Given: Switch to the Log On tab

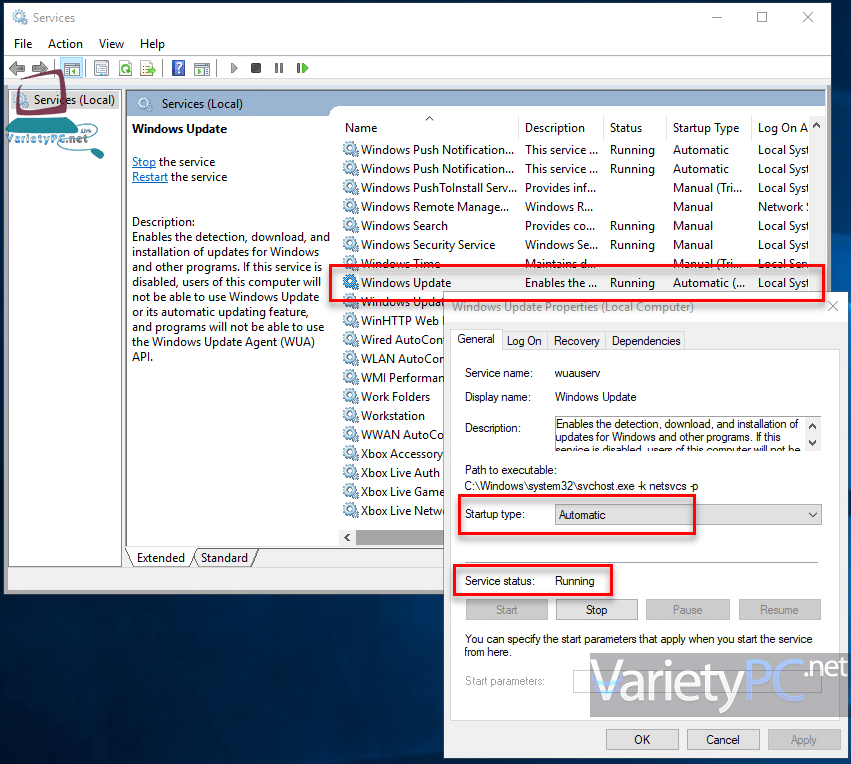Looking at the screenshot, I should click(524, 341).
